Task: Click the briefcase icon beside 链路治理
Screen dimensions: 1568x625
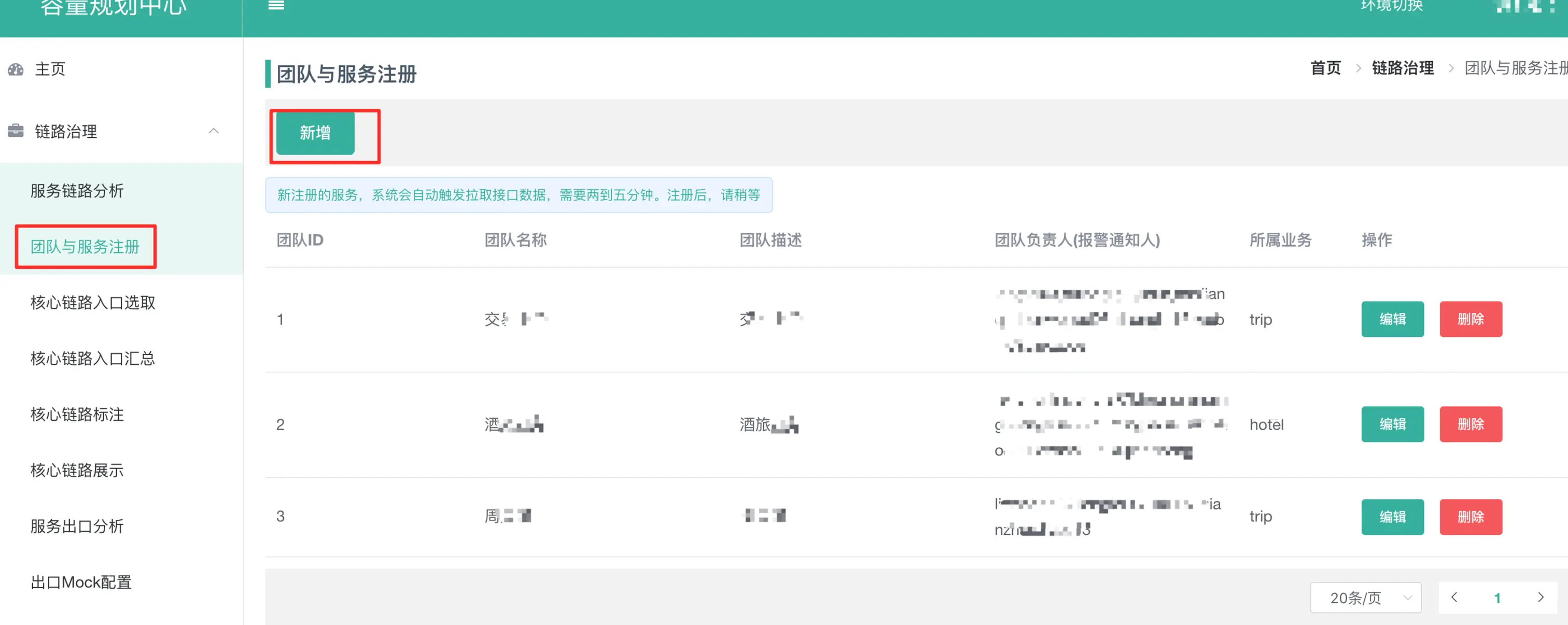Action: pyautogui.click(x=16, y=131)
